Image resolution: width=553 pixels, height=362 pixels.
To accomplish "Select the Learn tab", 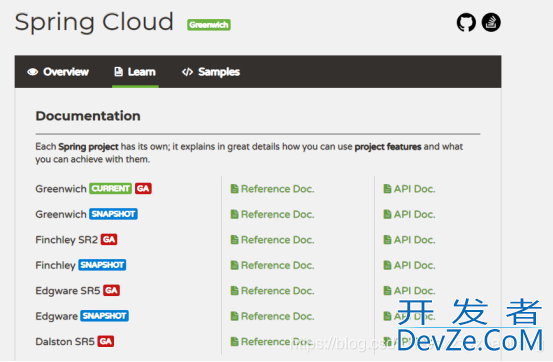I will click(x=135, y=72).
